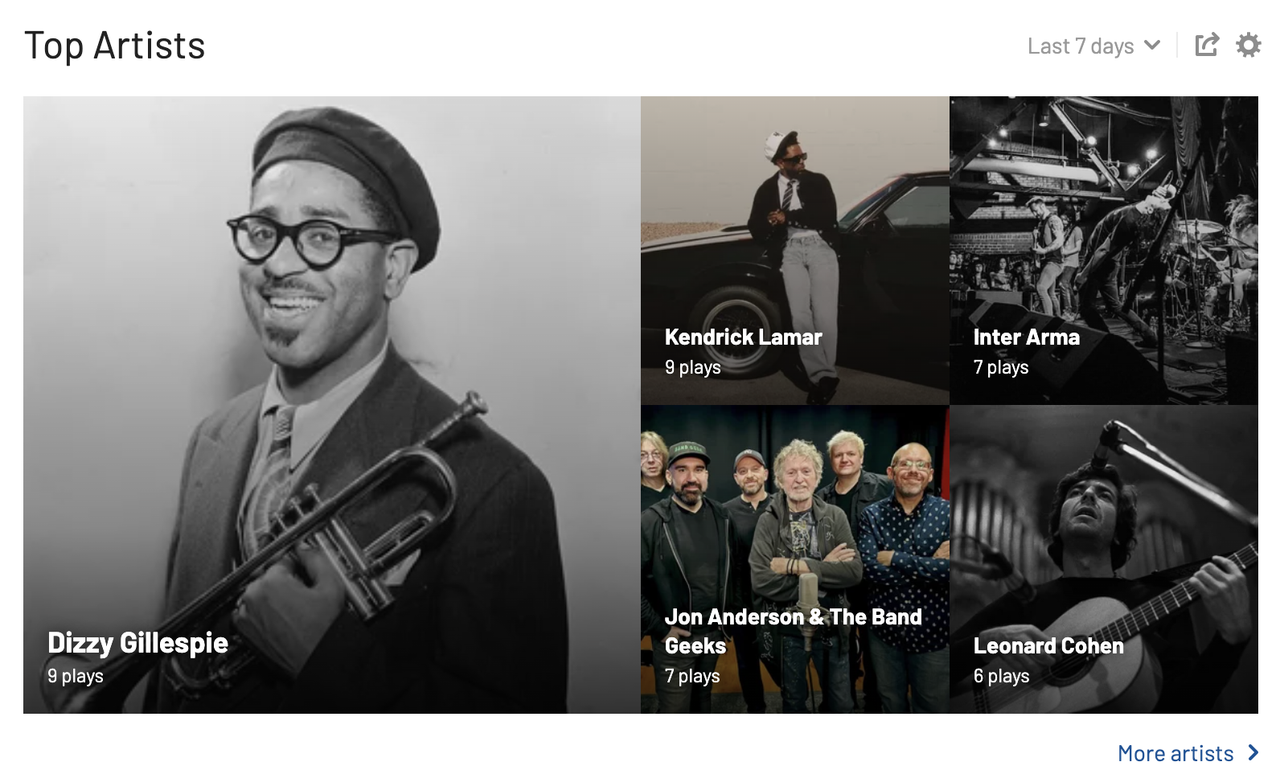Open Jon Anderson & The Band Geeks link
Screen dimensions: 1280x773
coord(793,631)
